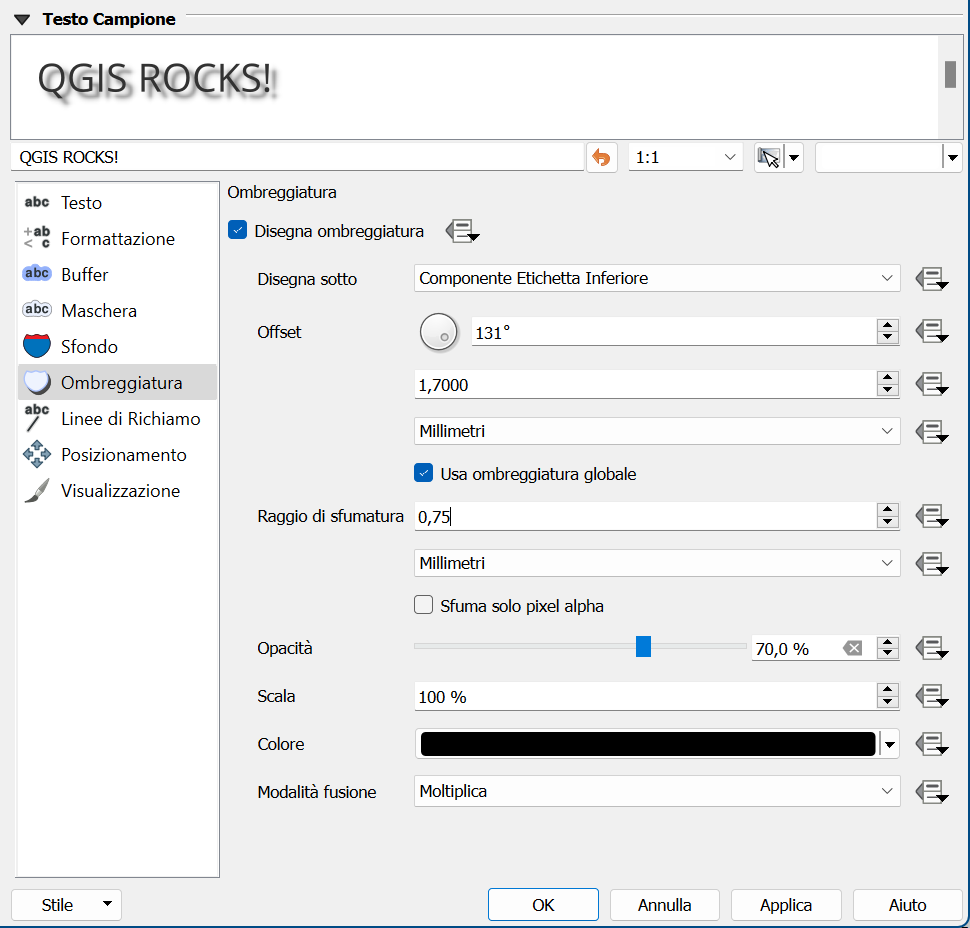Switch to the Maschera tab

[118, 311]
